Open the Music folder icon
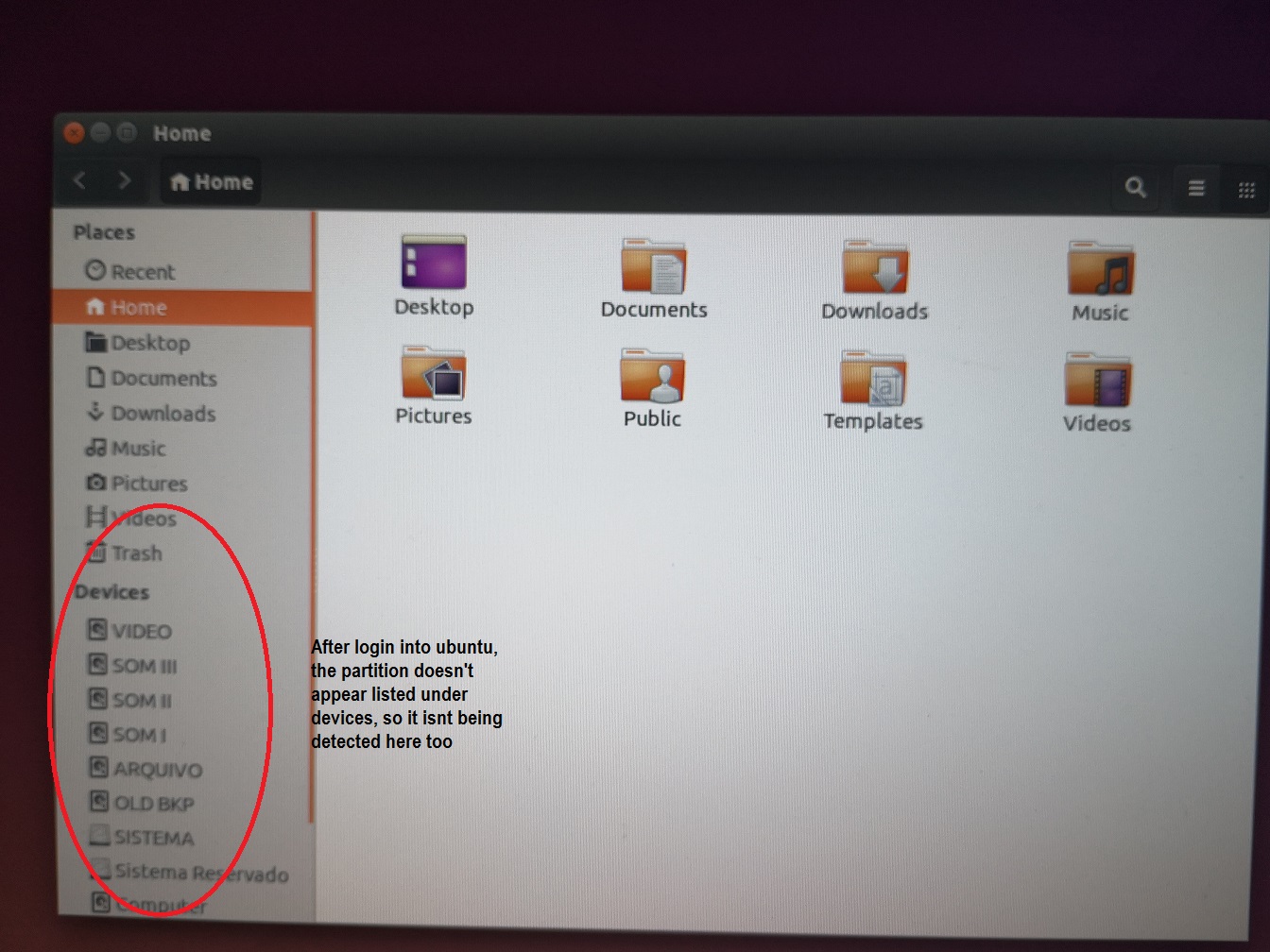Screen dimensions: 1270x952 [x=1101, y=269]
